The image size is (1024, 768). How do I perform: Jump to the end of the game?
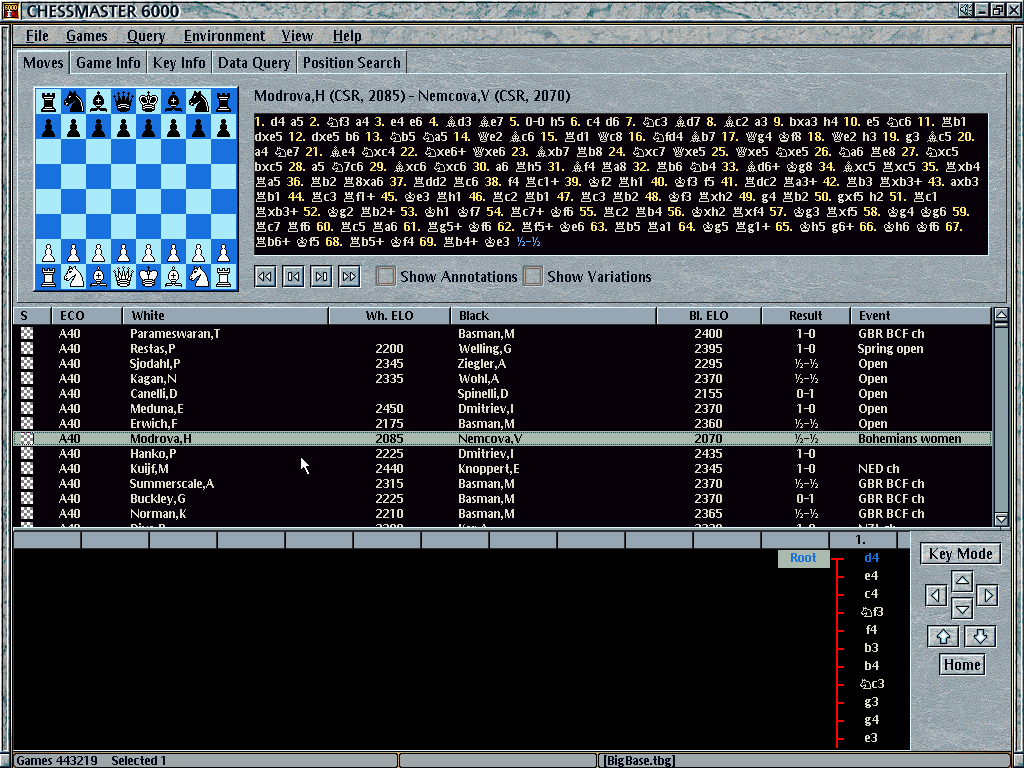(x=349, y=277)
